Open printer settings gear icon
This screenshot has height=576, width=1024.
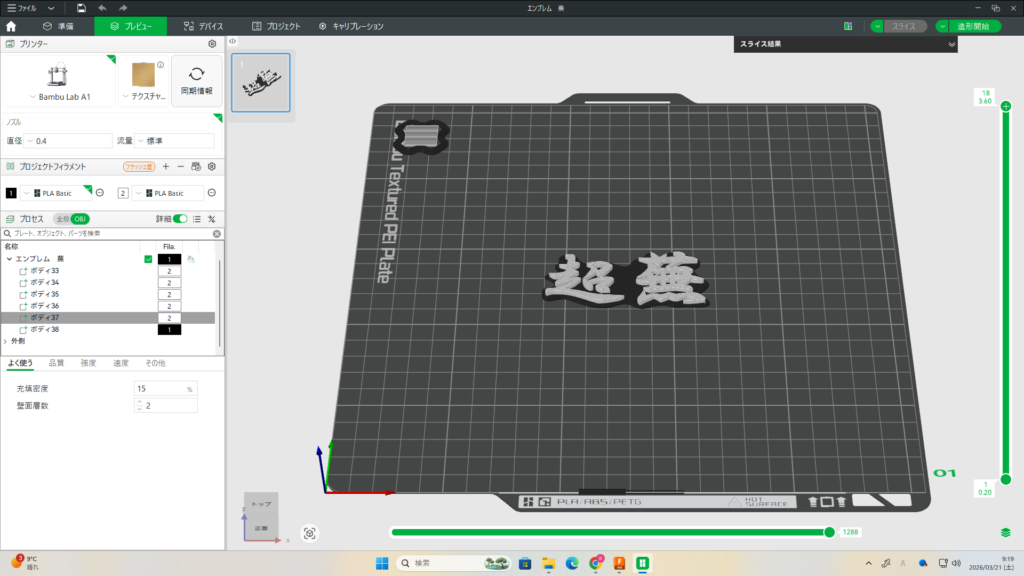pyautogui.click(x=212, y=44)
